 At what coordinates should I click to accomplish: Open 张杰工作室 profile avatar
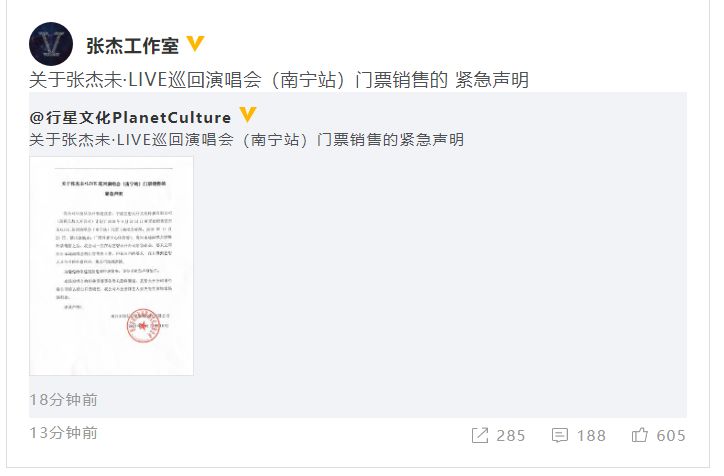[x=51, y=44]
